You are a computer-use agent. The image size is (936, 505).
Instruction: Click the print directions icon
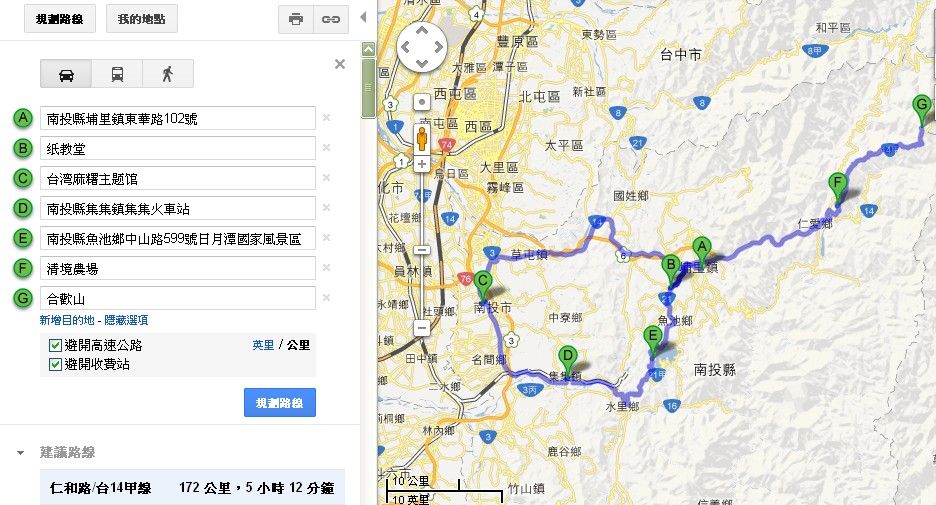coord(296,19)
